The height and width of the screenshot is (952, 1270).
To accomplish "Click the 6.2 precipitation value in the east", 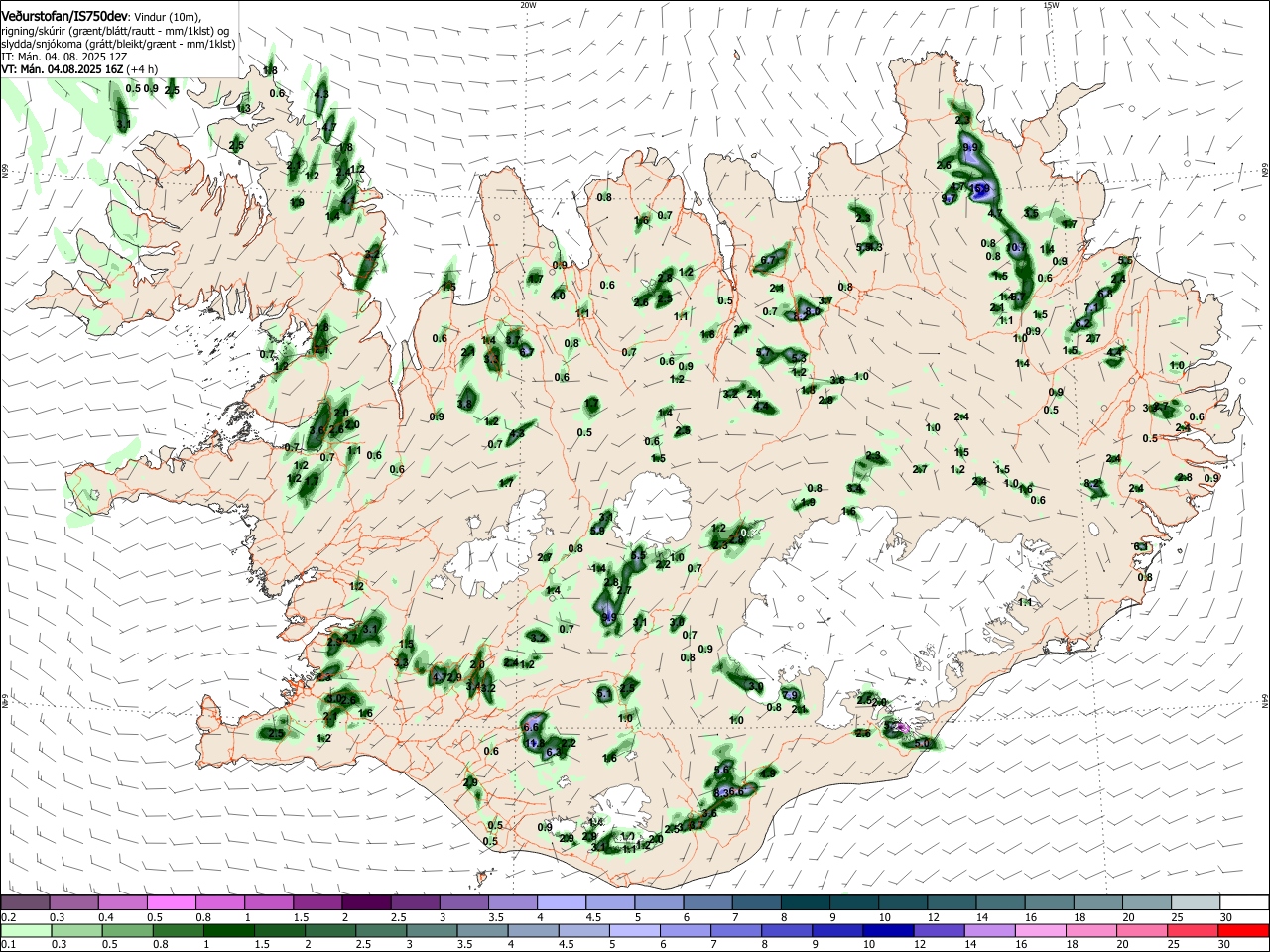I will [1081, 324].
